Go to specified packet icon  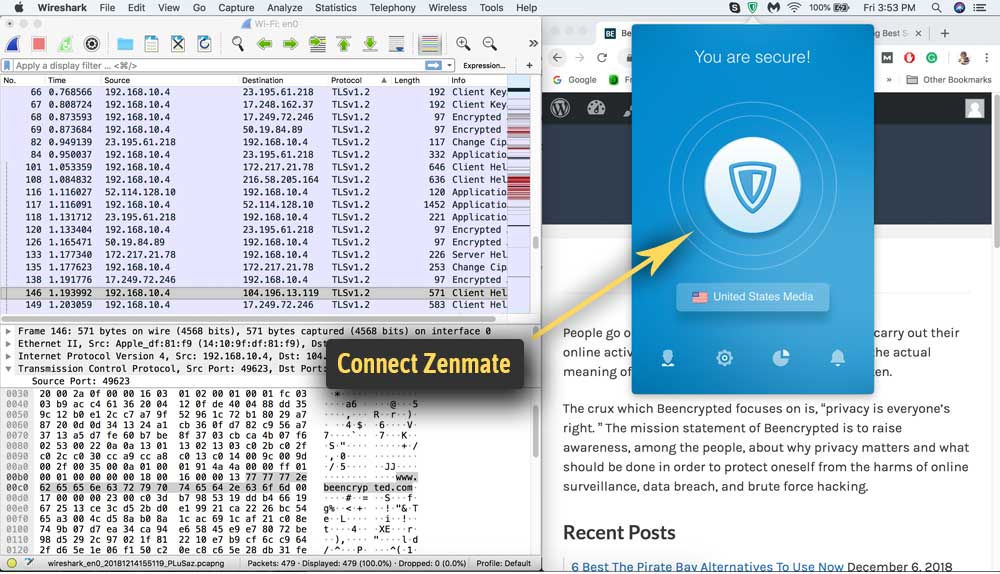pyautogui.click(x=317, y=44)
